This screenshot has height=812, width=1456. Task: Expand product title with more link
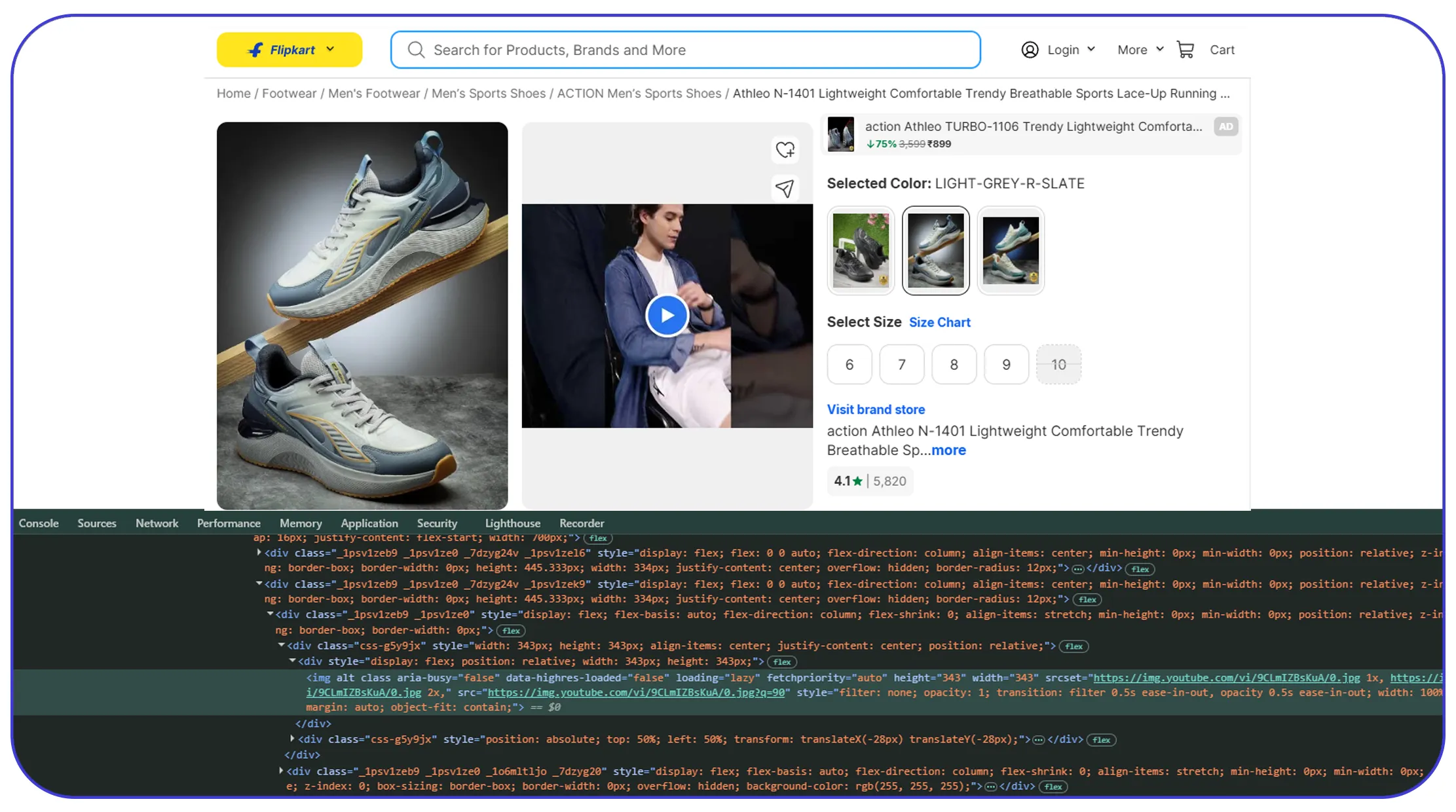(948, 450)
